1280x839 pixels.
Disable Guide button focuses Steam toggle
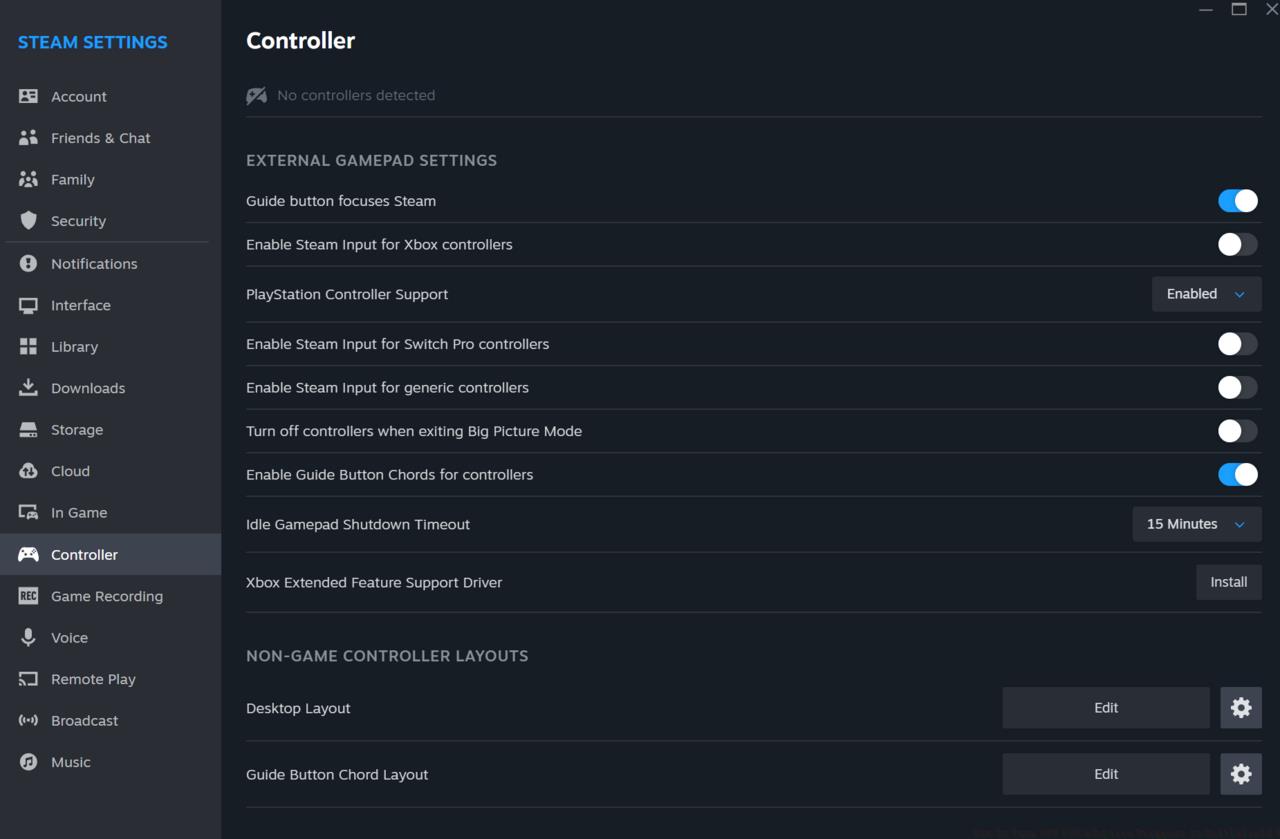(x=1237, y=201)
